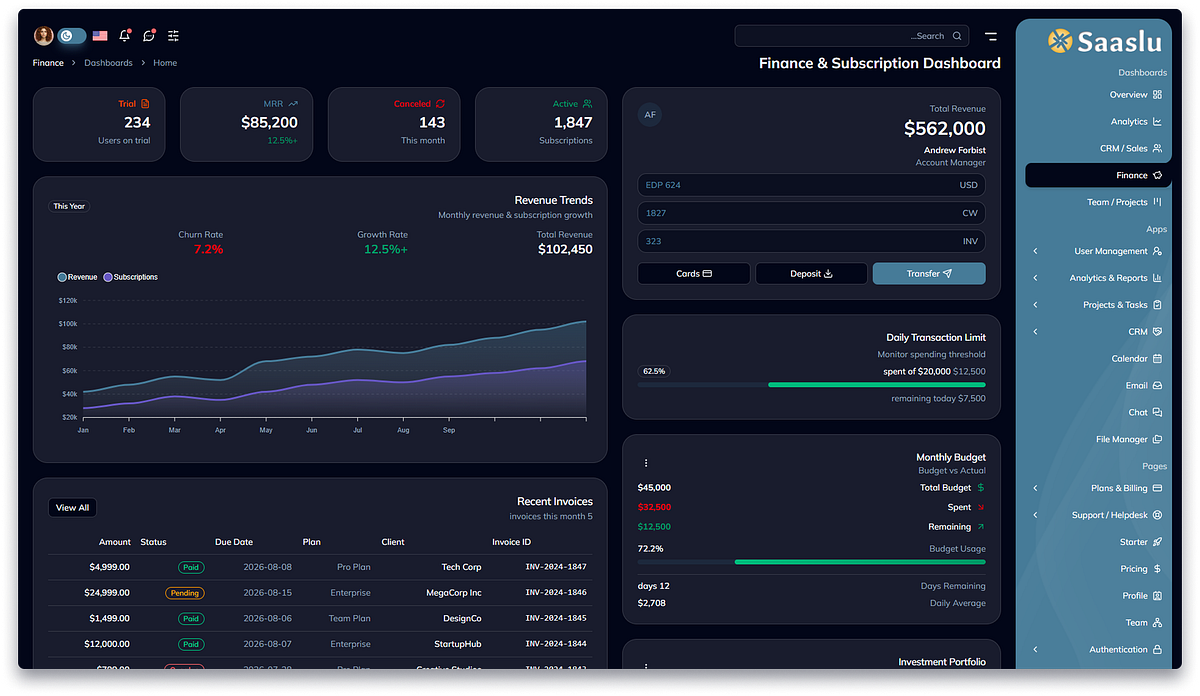Click the Team icon in the sidebar
The image size is (1200, 696).
1157,623
